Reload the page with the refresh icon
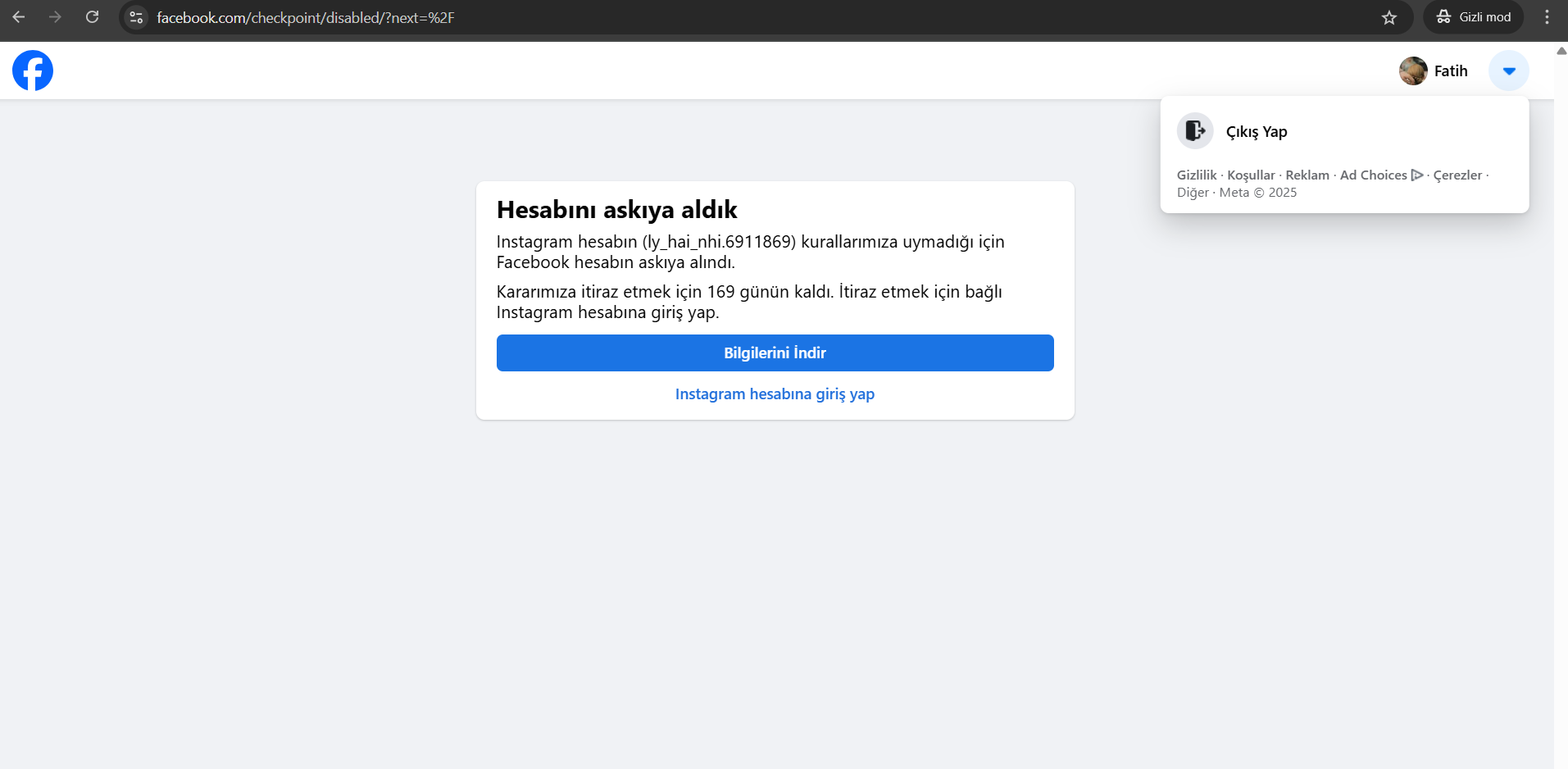 click(x=93, y=17)
